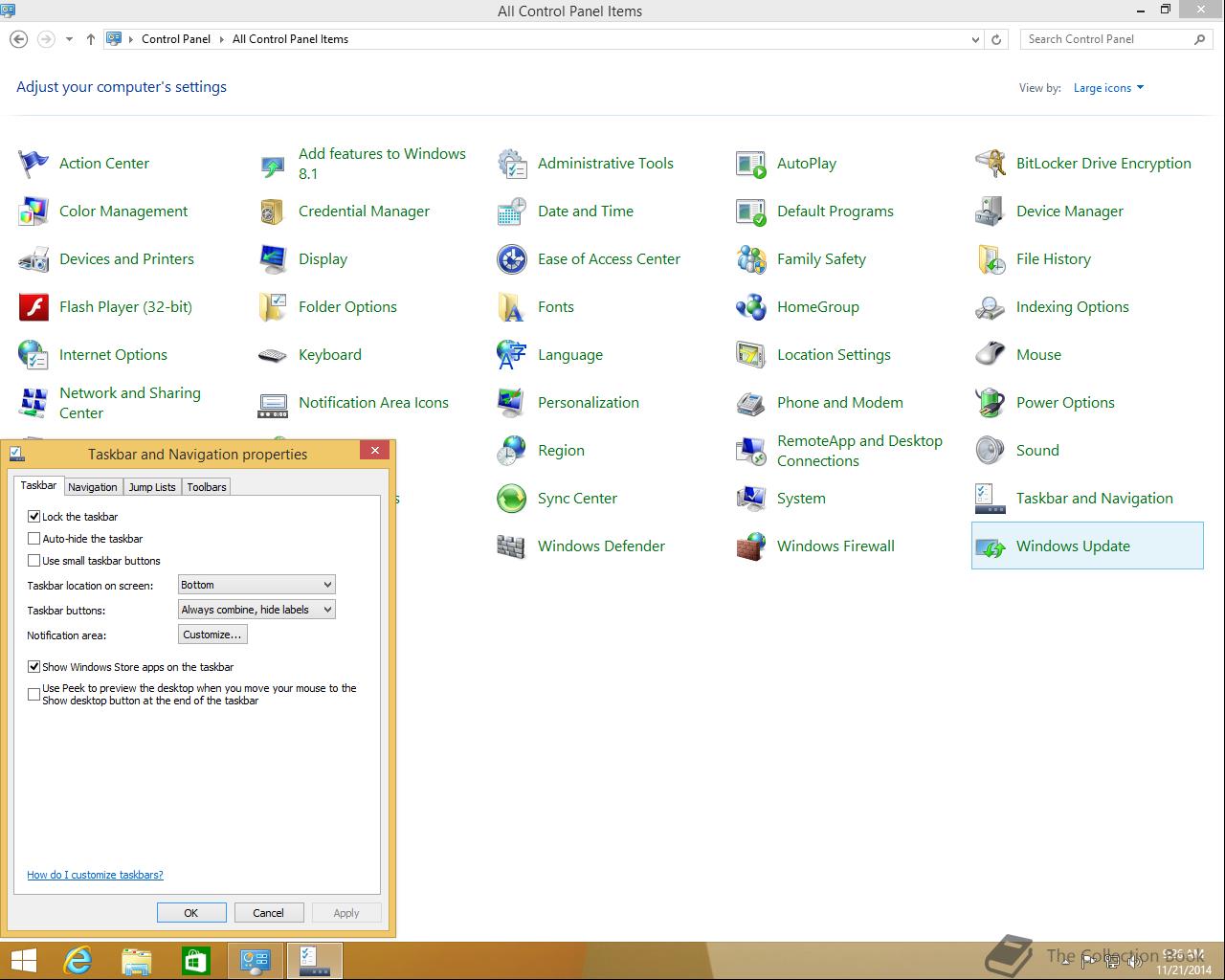
Task: Select the Taskbar tab
Action: [38, 485]
